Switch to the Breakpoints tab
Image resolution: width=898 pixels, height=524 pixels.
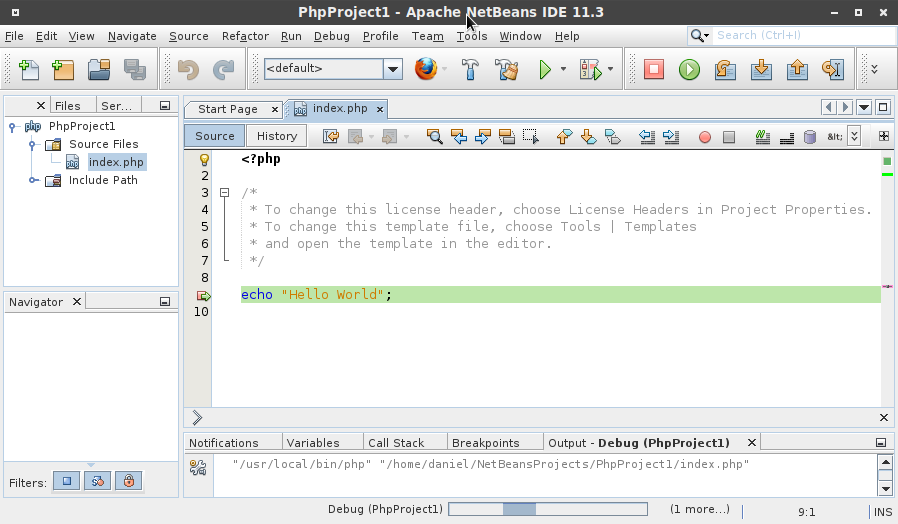[x=485, y=443]
